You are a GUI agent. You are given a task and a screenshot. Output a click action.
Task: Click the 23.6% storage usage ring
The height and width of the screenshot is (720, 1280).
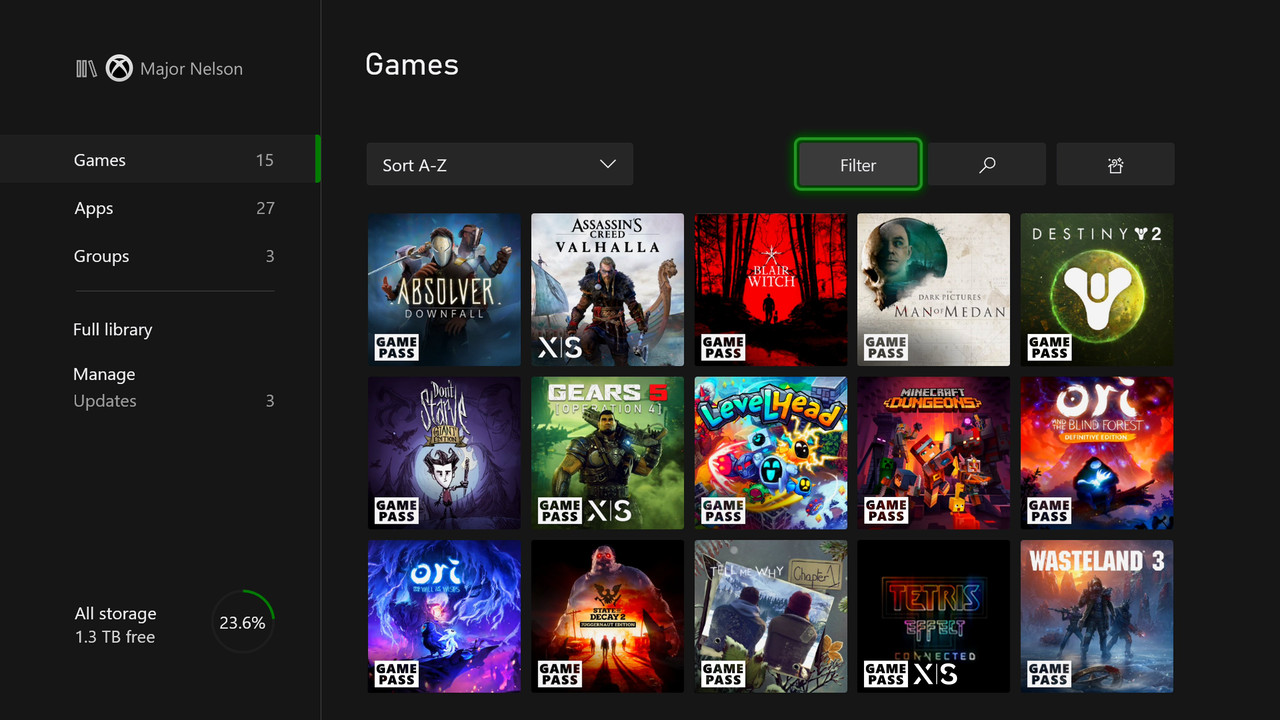[243, 623]
